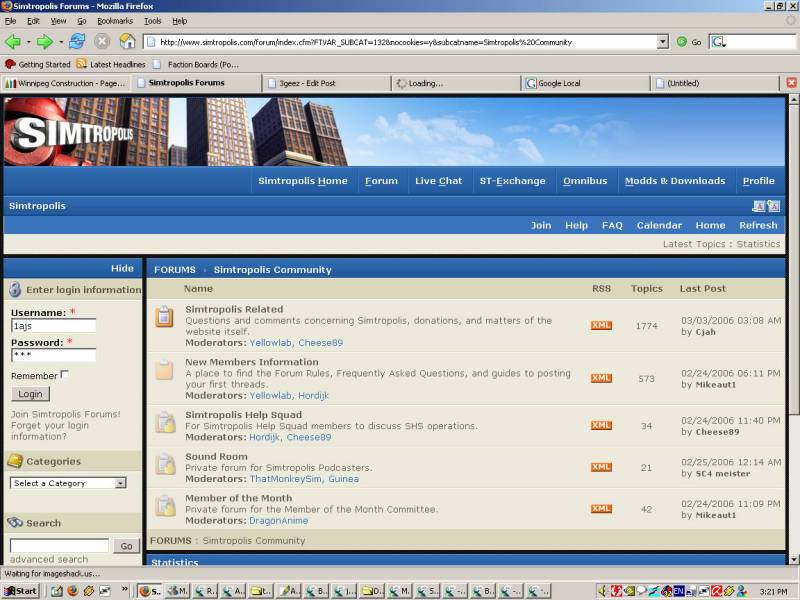Click the Windows Start button
The image size is (800, 600).
(20, 591)
